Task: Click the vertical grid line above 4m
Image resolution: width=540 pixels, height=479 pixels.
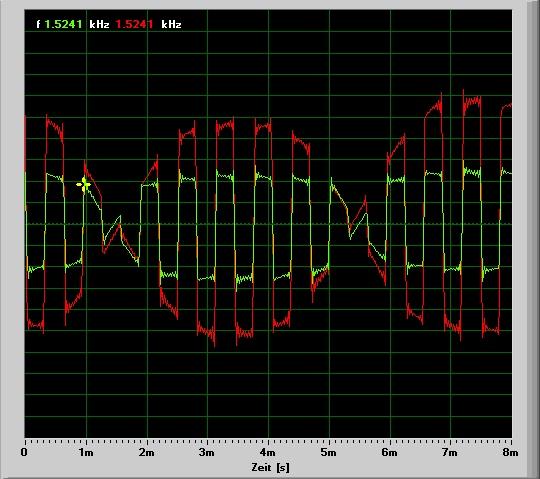Action: tap(268, 224)
